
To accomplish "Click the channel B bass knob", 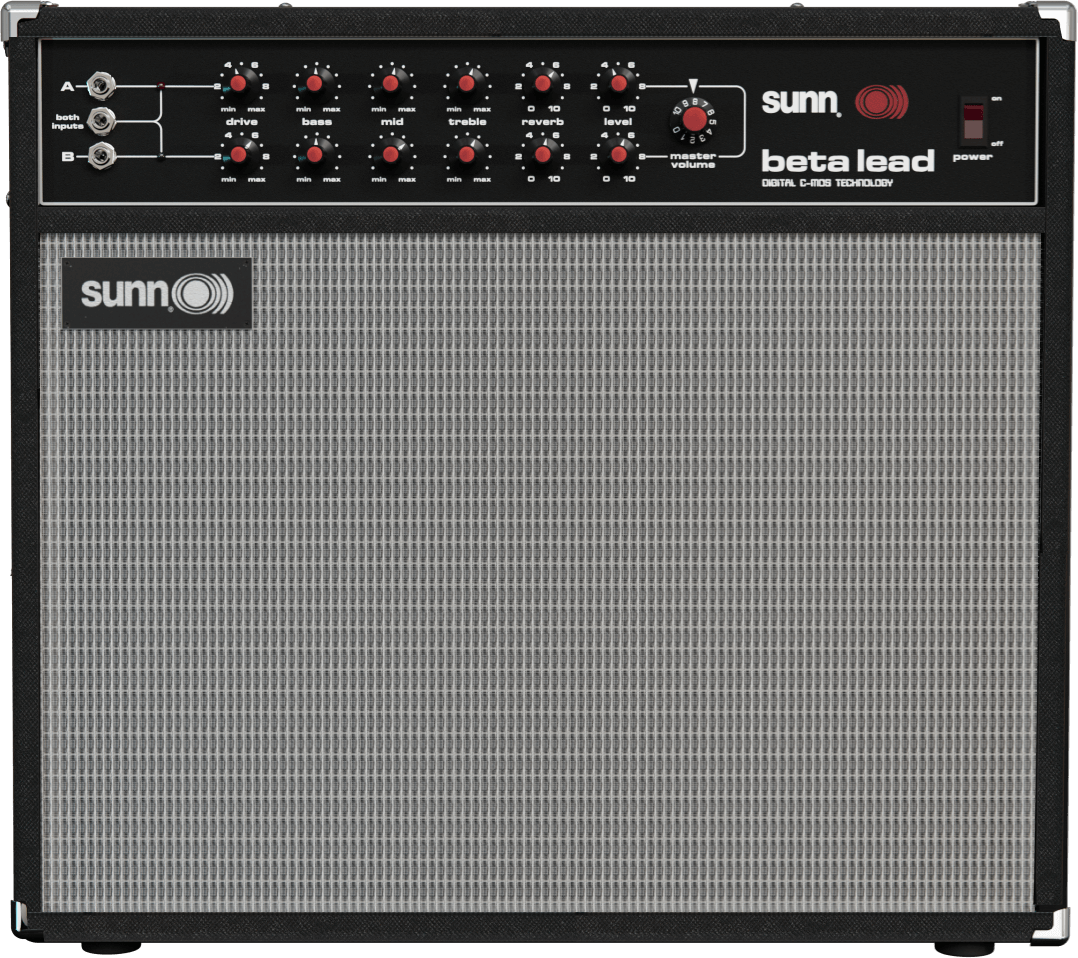I will pyautogui.click(x=317, y=155).
